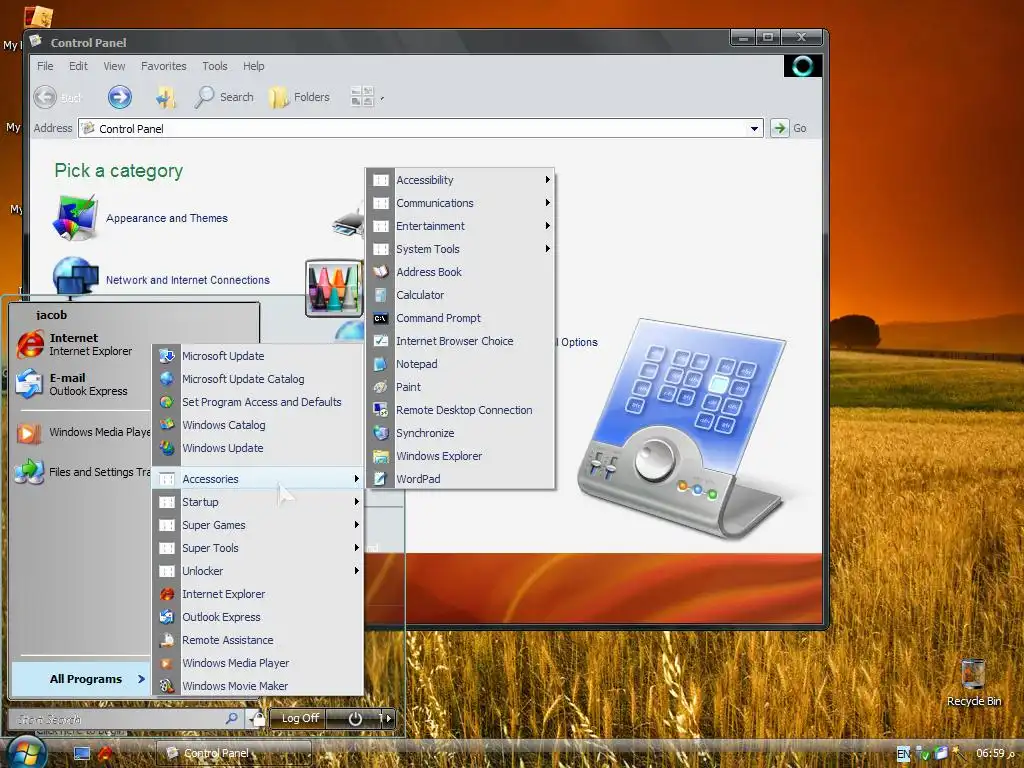Open Microsoft Update

tap(259, 356)
